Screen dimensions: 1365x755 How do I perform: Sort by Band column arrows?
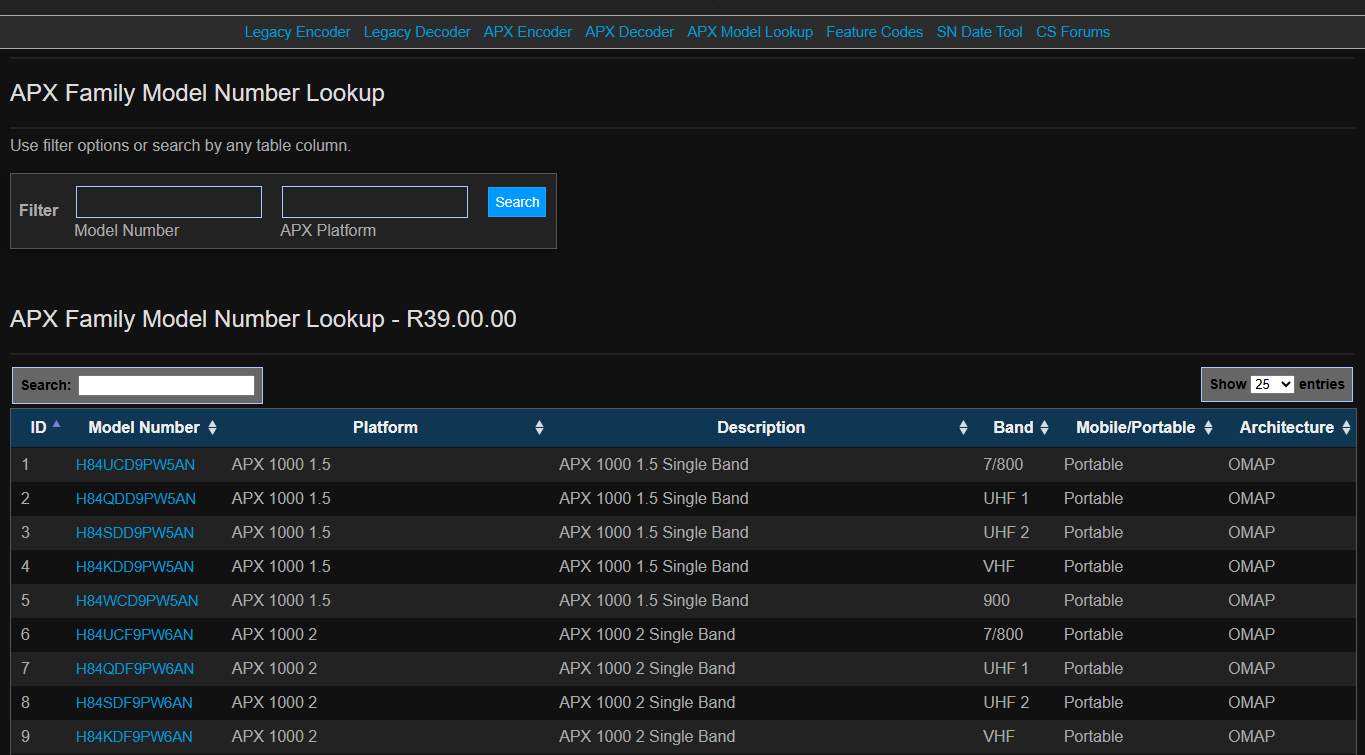(x=1044, y=428)
